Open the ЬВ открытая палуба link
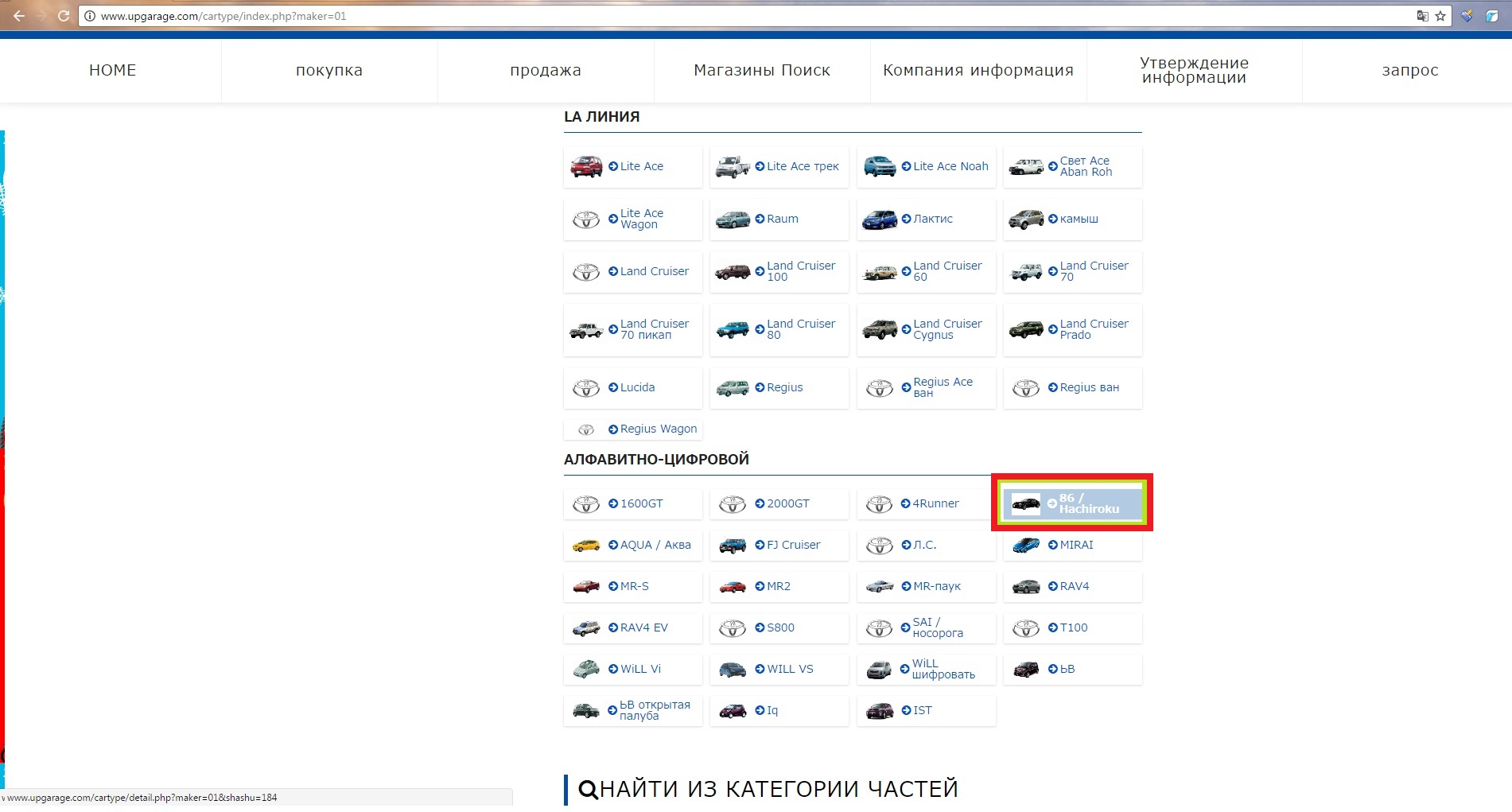 click(655, 710)
